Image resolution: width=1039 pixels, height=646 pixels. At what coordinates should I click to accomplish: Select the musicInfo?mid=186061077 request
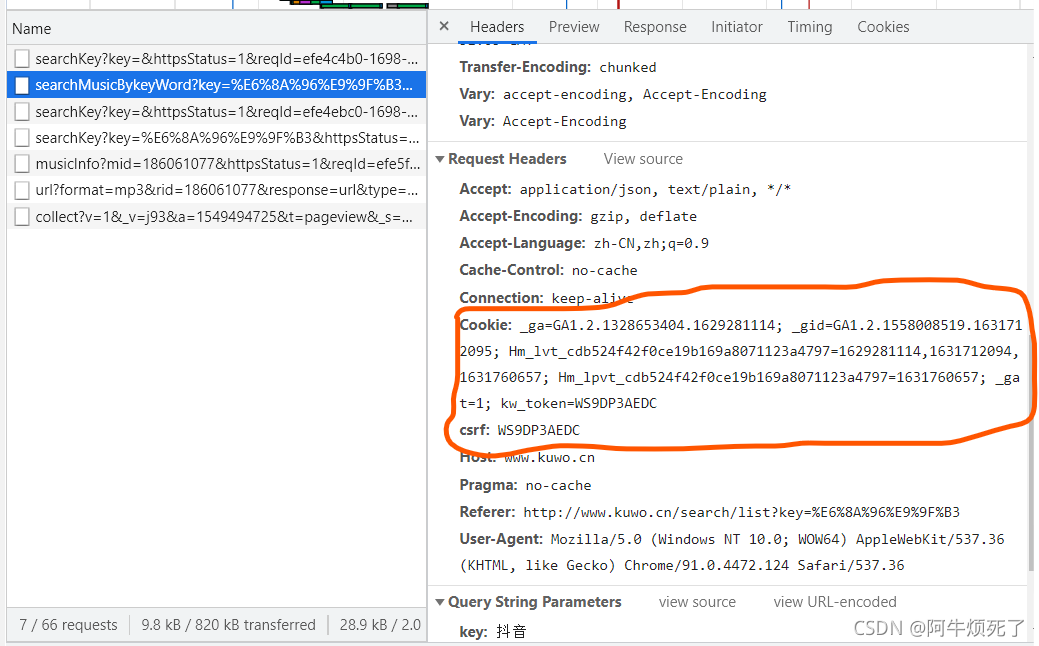pos(217,164)
